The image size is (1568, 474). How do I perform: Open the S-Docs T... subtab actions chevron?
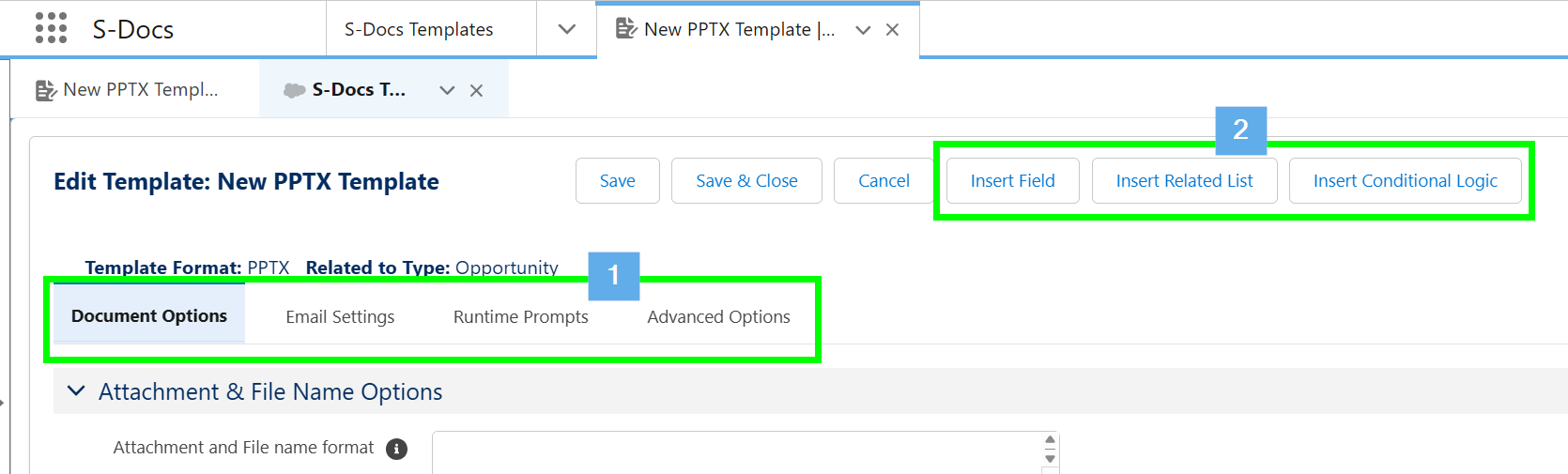447,90
